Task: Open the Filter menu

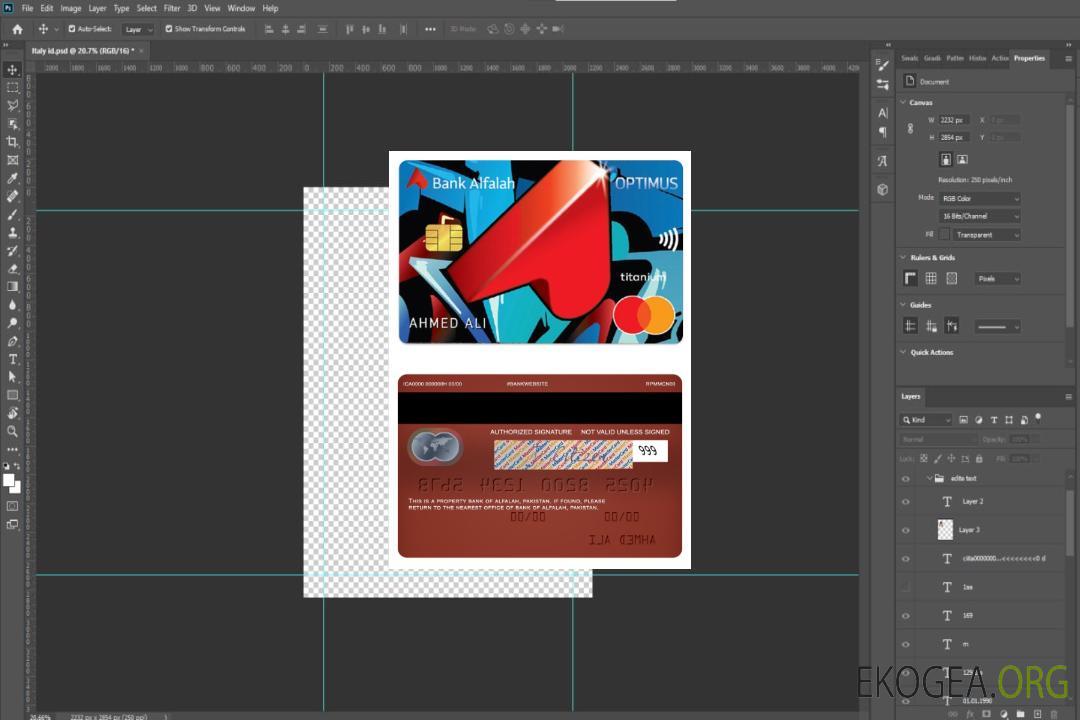Action: [x=172, y=8]
